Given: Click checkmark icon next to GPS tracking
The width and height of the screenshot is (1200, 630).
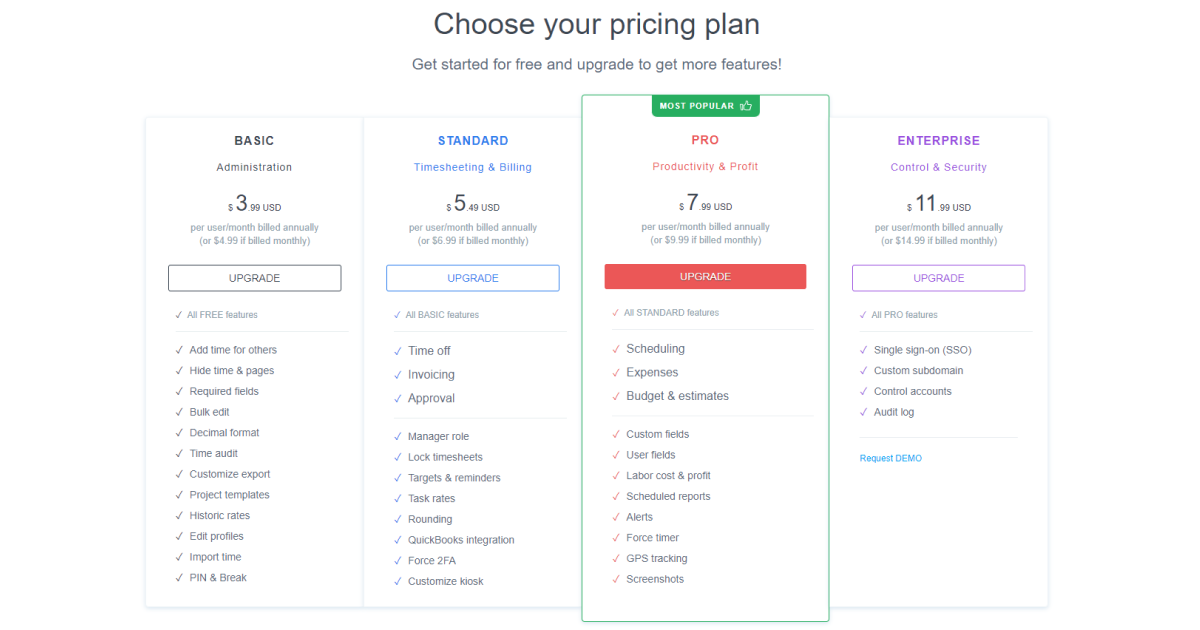Looking at the screenshot, I should coord(616,559).
